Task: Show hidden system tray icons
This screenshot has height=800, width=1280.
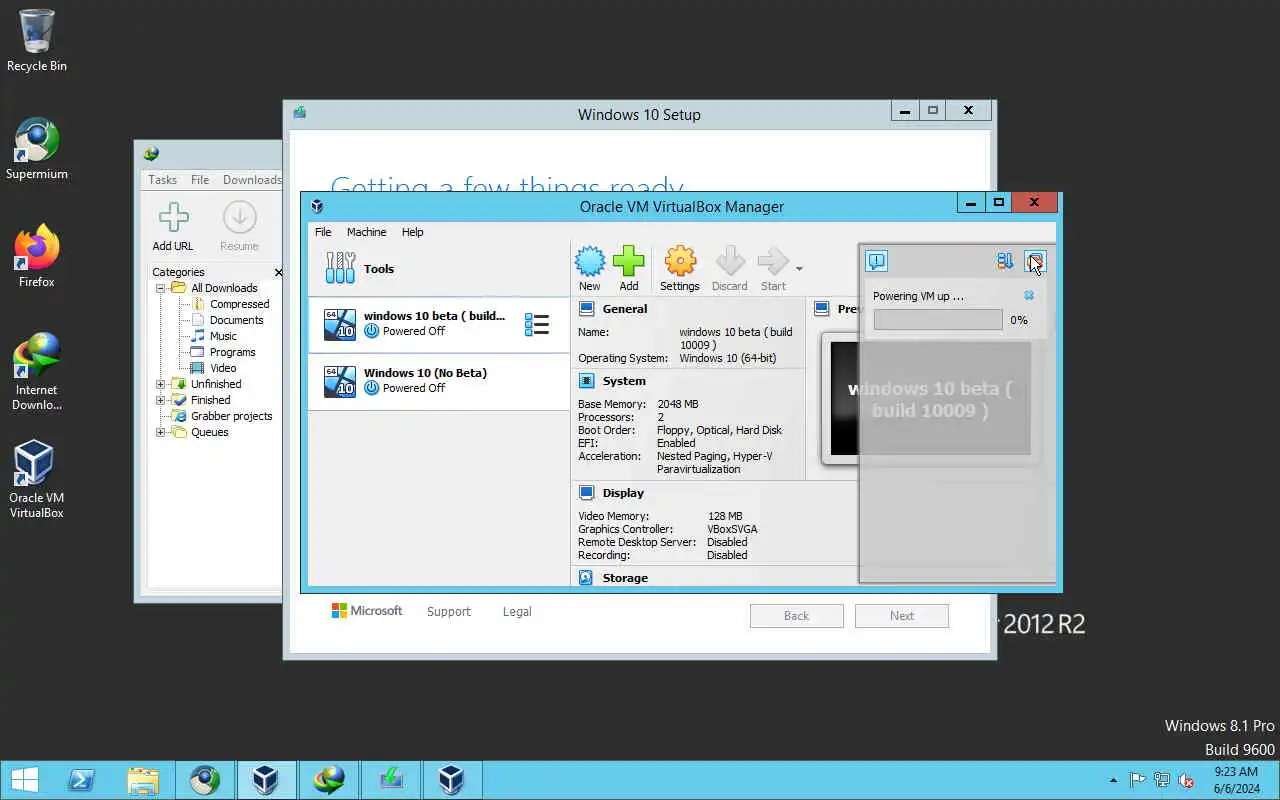Action: 1114,780
